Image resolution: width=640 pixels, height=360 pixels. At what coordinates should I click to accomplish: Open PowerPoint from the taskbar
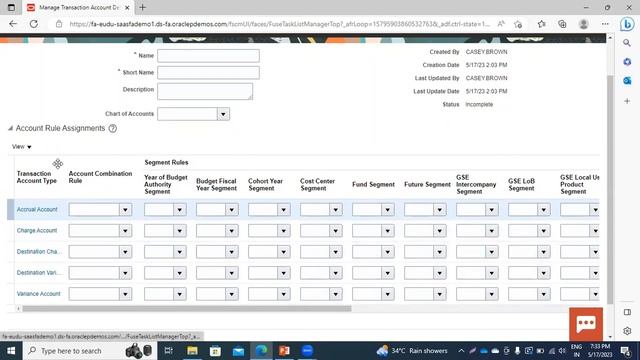[x=284, y=351]
